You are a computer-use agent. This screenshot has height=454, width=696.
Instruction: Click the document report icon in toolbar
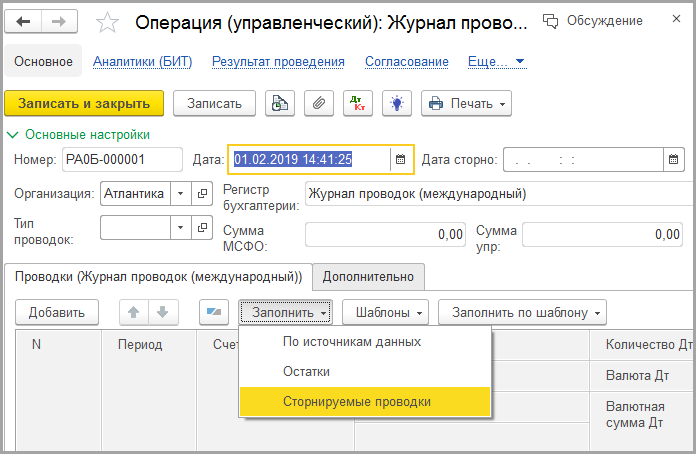(280, 103)
